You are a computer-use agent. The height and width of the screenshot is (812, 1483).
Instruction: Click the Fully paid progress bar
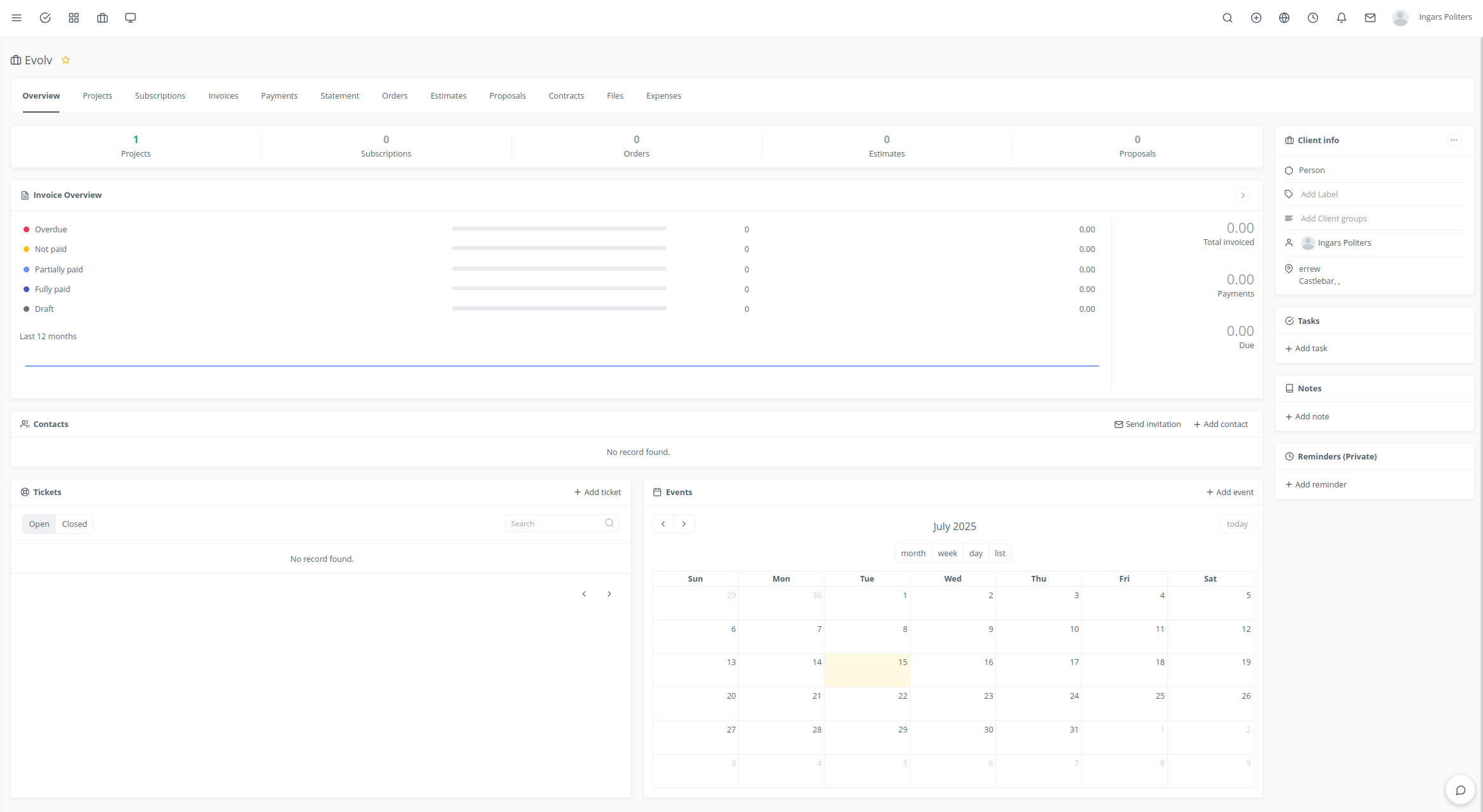pos(558,288)
